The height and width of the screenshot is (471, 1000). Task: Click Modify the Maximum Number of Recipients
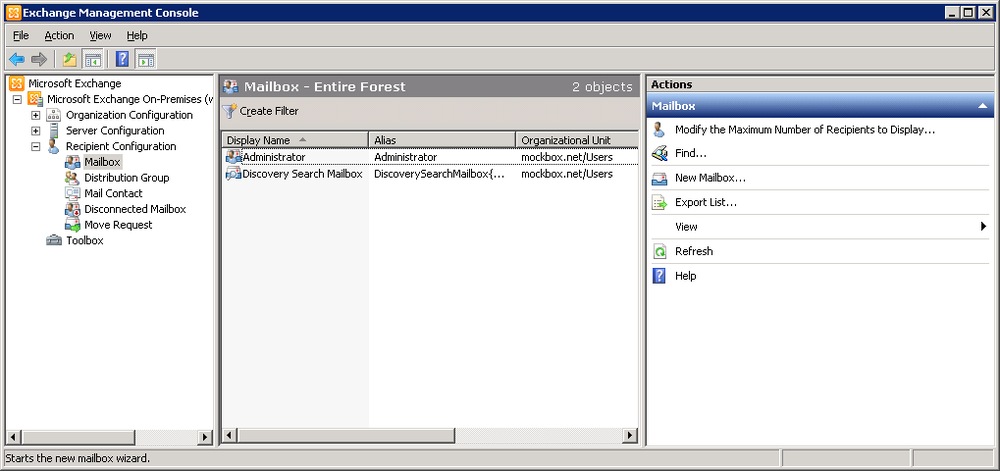click(805, 130)
